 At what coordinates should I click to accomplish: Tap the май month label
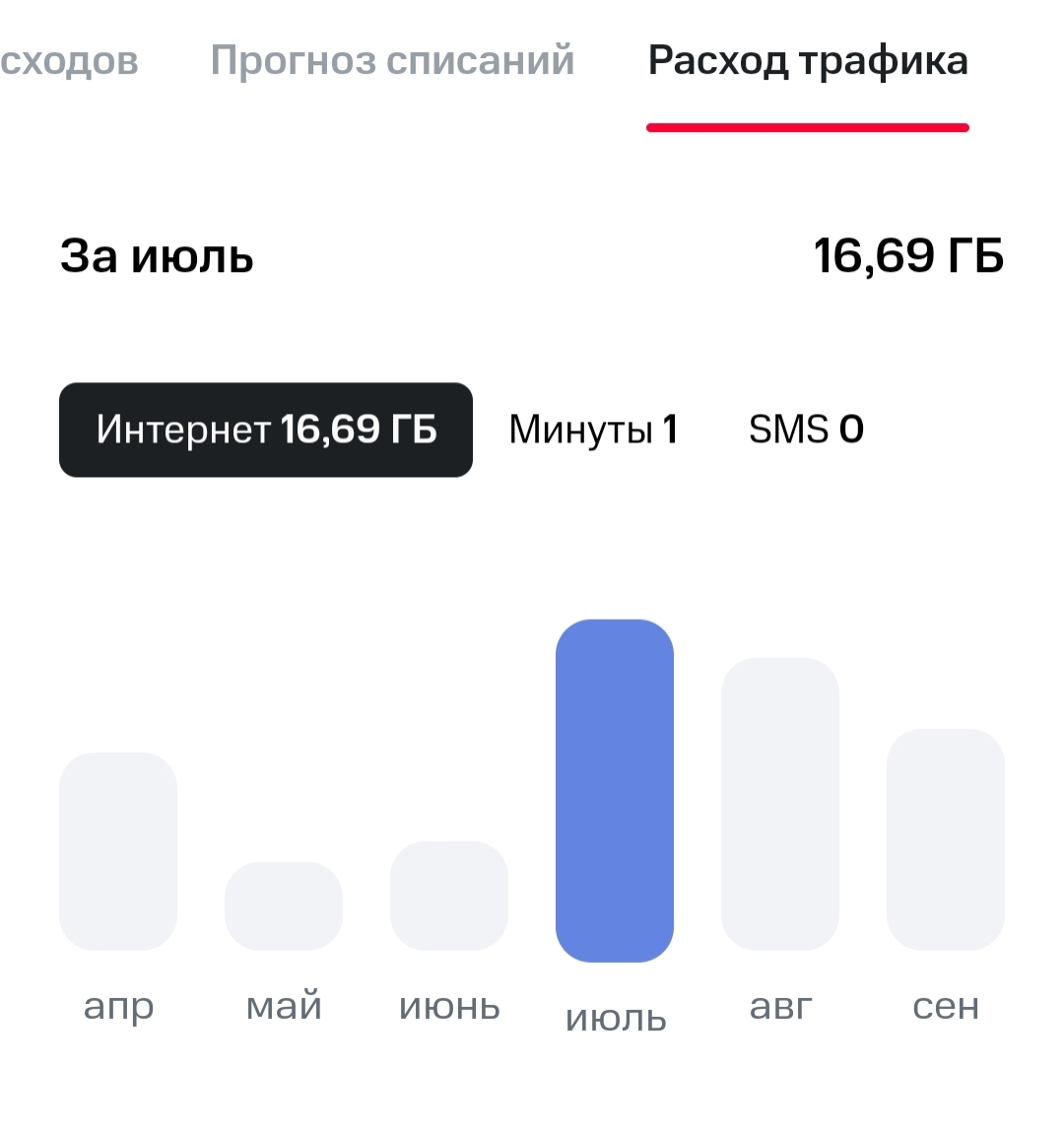click(284, 1007)
